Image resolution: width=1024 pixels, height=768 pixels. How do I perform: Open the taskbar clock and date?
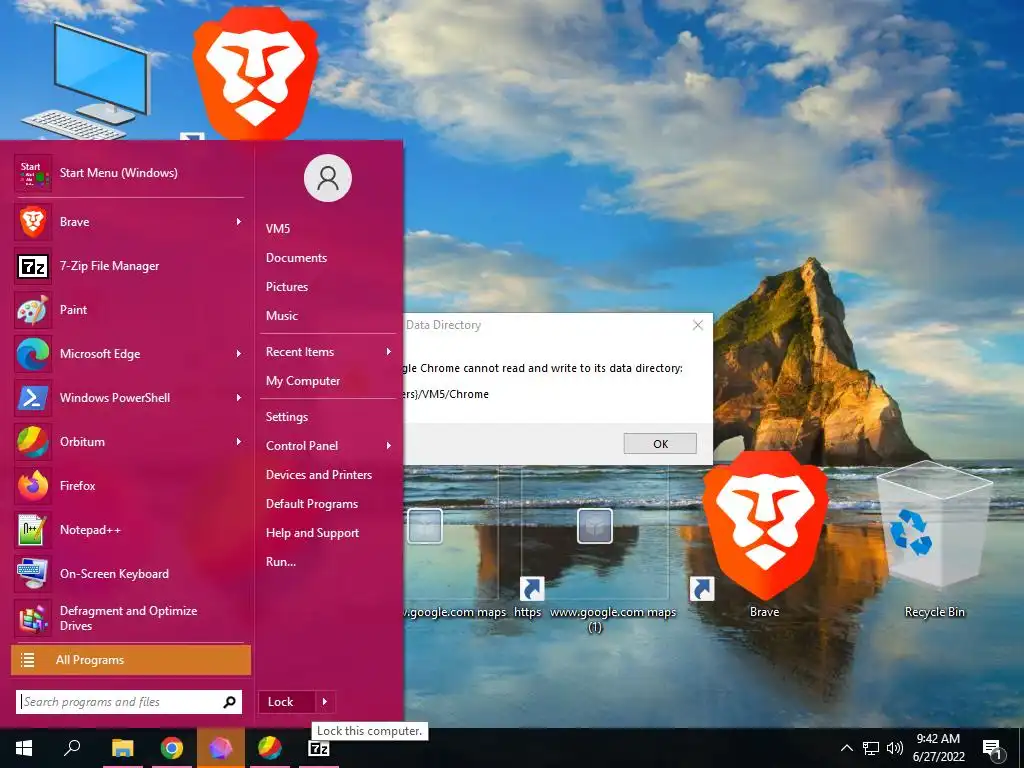tap(938, 748)
